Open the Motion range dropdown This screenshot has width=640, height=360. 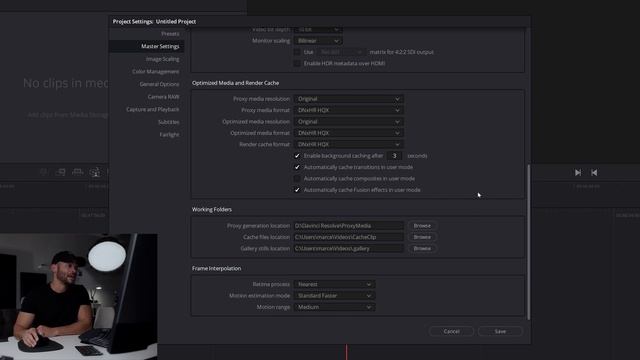coord(334,307)
